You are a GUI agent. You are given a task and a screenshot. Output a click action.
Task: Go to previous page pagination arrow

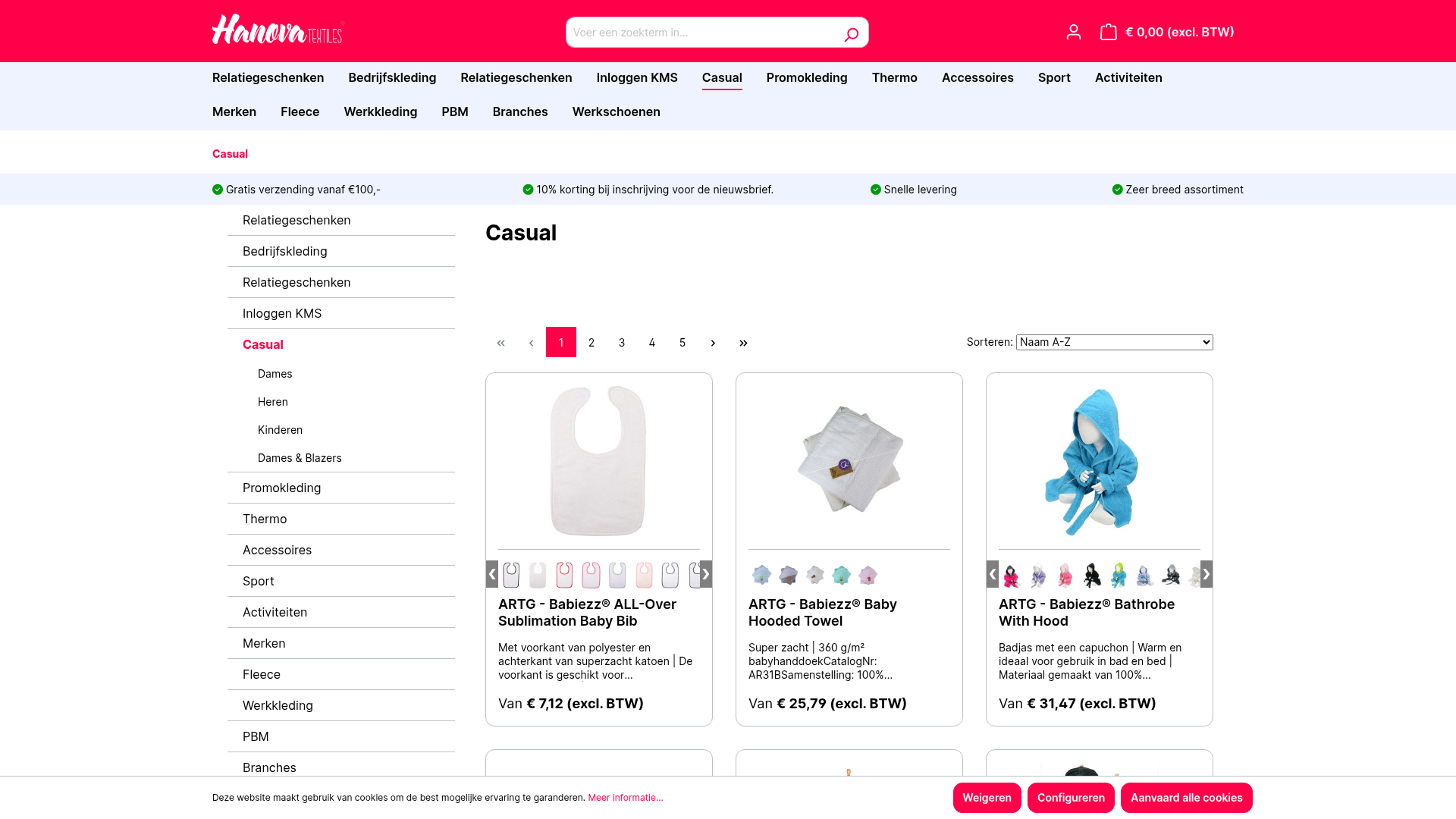click(x=531, y=343)
